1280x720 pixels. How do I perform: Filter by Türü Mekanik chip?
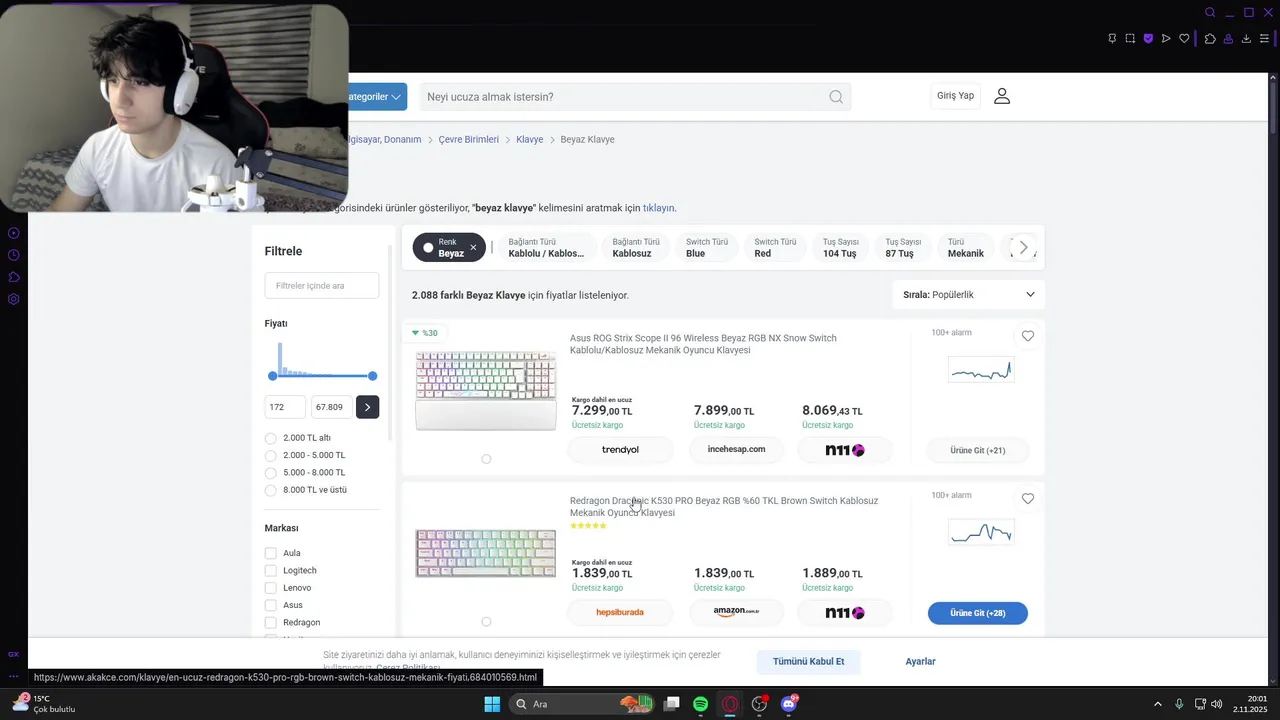click(x=966, y=248)
